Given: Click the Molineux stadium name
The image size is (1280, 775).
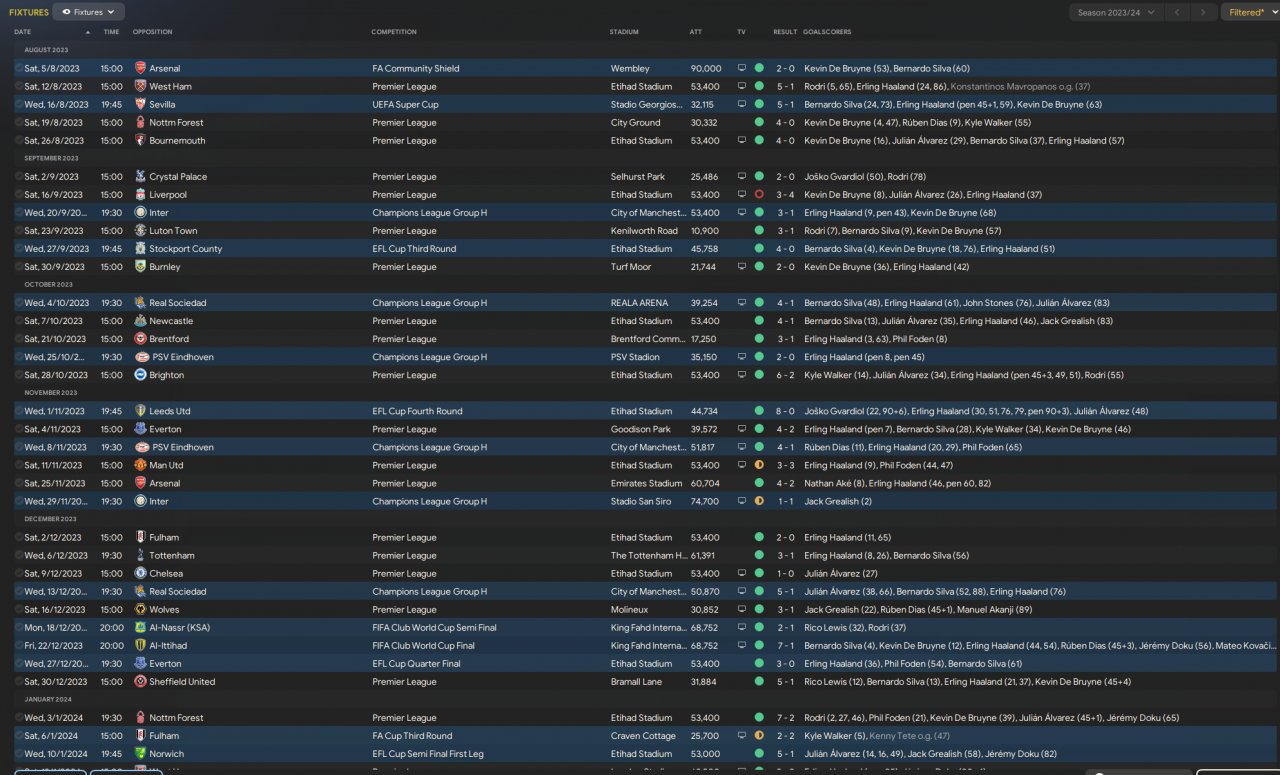Looking at the screenshot, I should point(629,609).
